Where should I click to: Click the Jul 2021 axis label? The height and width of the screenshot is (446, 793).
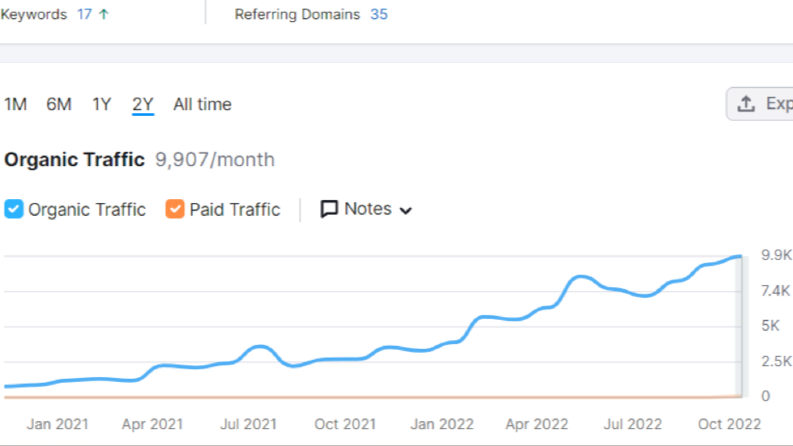[x=248, y=424]
